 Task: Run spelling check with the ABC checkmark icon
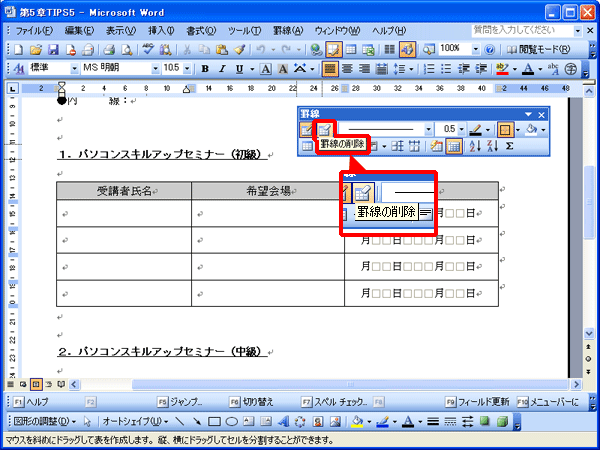(148, 49)
